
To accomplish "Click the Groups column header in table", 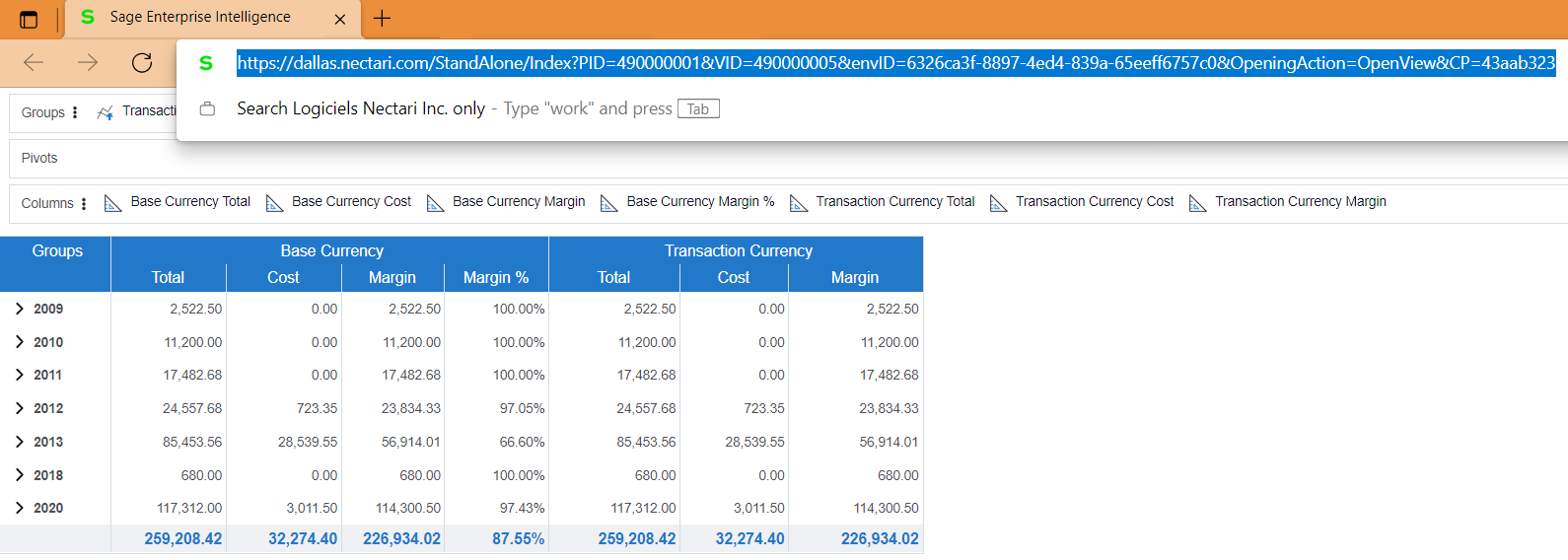I will coord(56,251).
